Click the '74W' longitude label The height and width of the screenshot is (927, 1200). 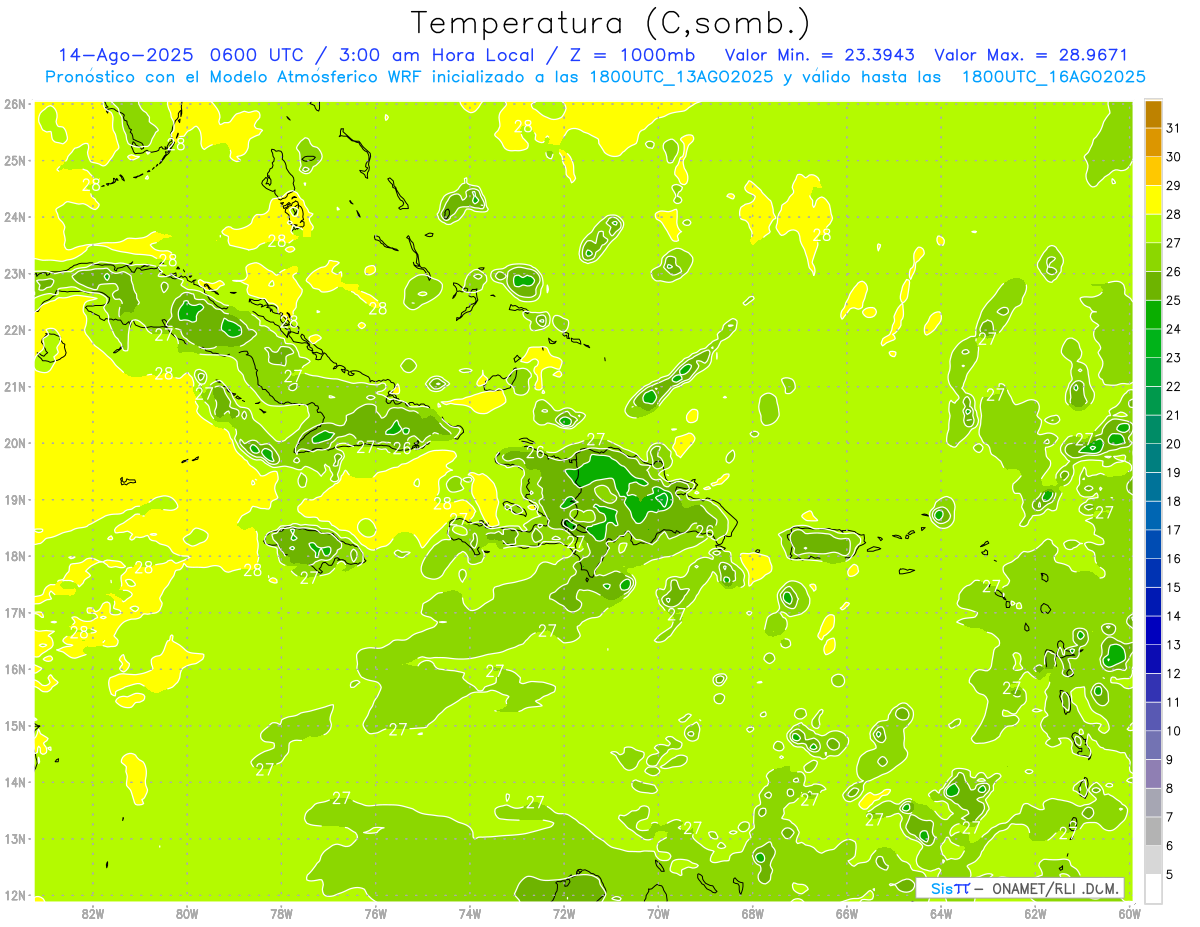[470, 913]
